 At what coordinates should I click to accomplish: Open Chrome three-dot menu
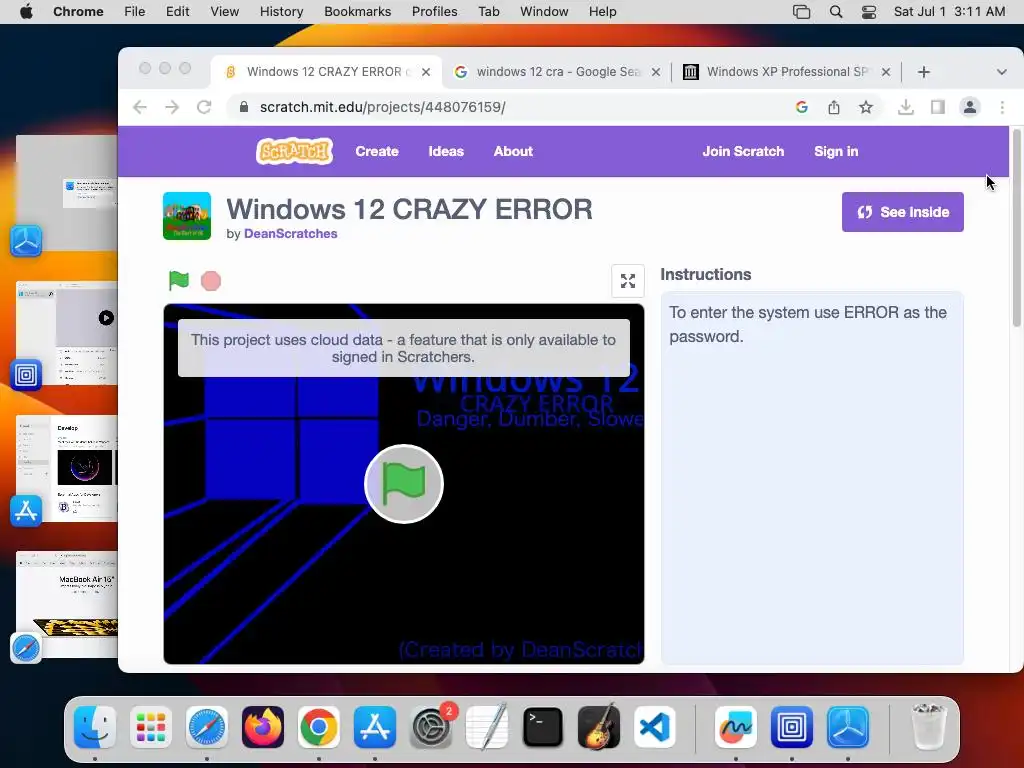(1002, 107)
